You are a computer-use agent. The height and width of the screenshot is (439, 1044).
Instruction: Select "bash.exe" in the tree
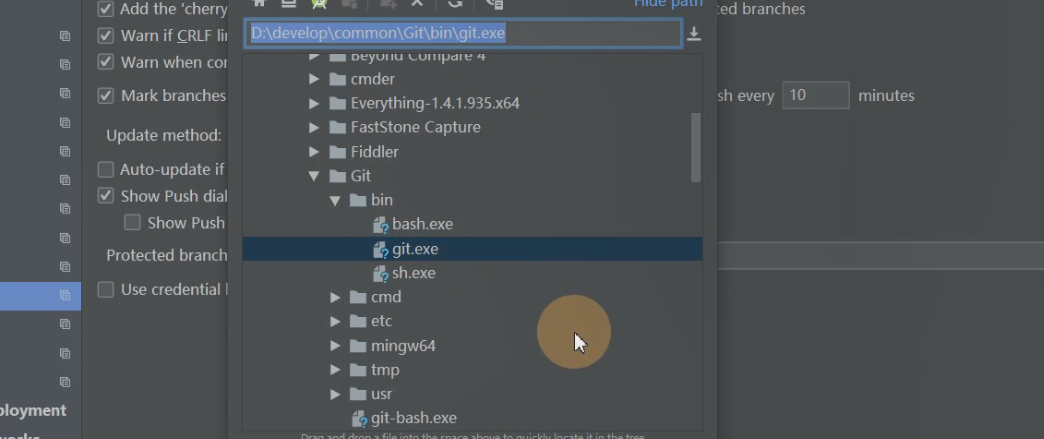[422, 224]
